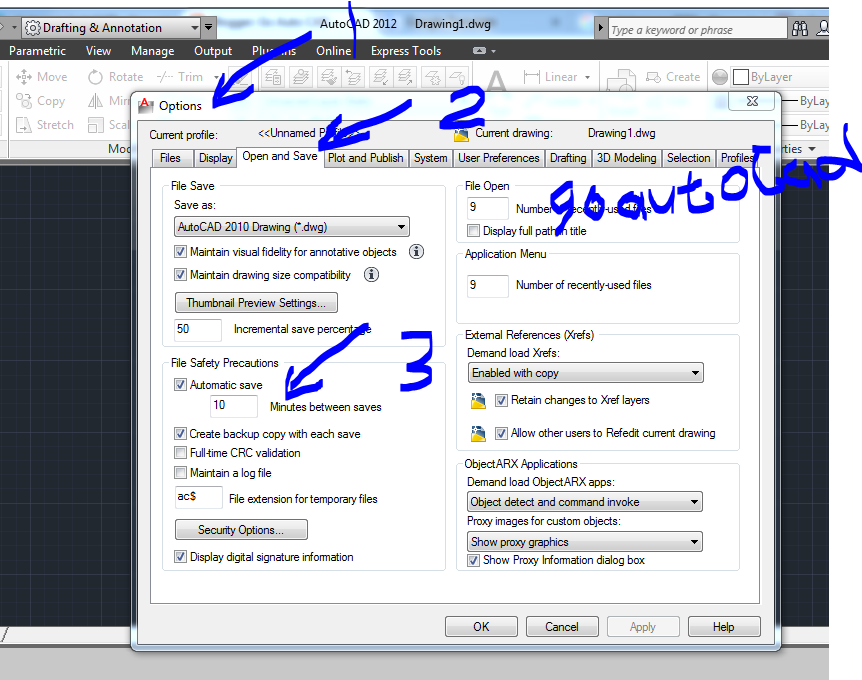Click the Create block tool
This screenshot has width=862, height=680.
tap(655, 76)
